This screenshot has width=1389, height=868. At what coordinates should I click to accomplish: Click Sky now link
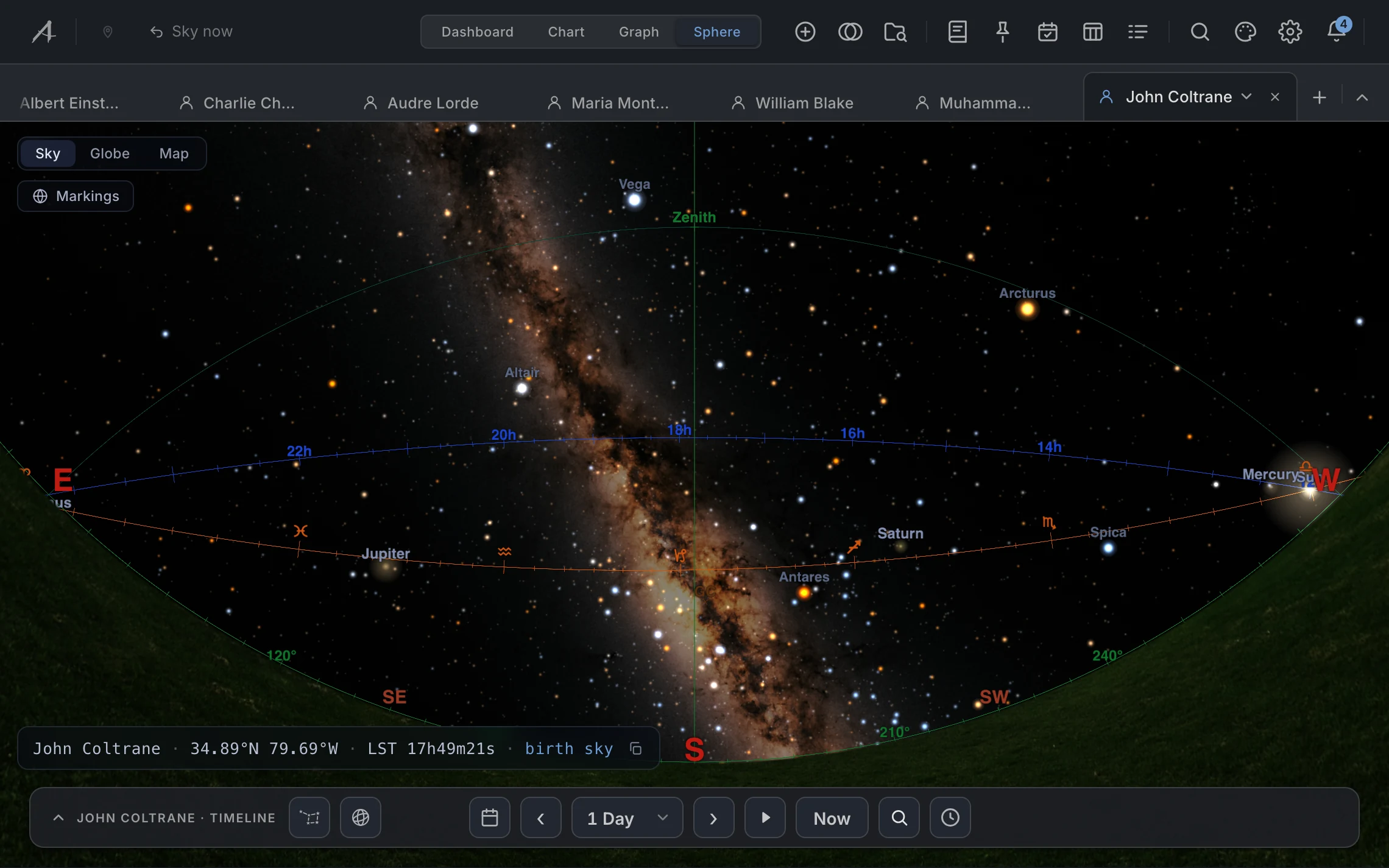[x=191, y=32]
